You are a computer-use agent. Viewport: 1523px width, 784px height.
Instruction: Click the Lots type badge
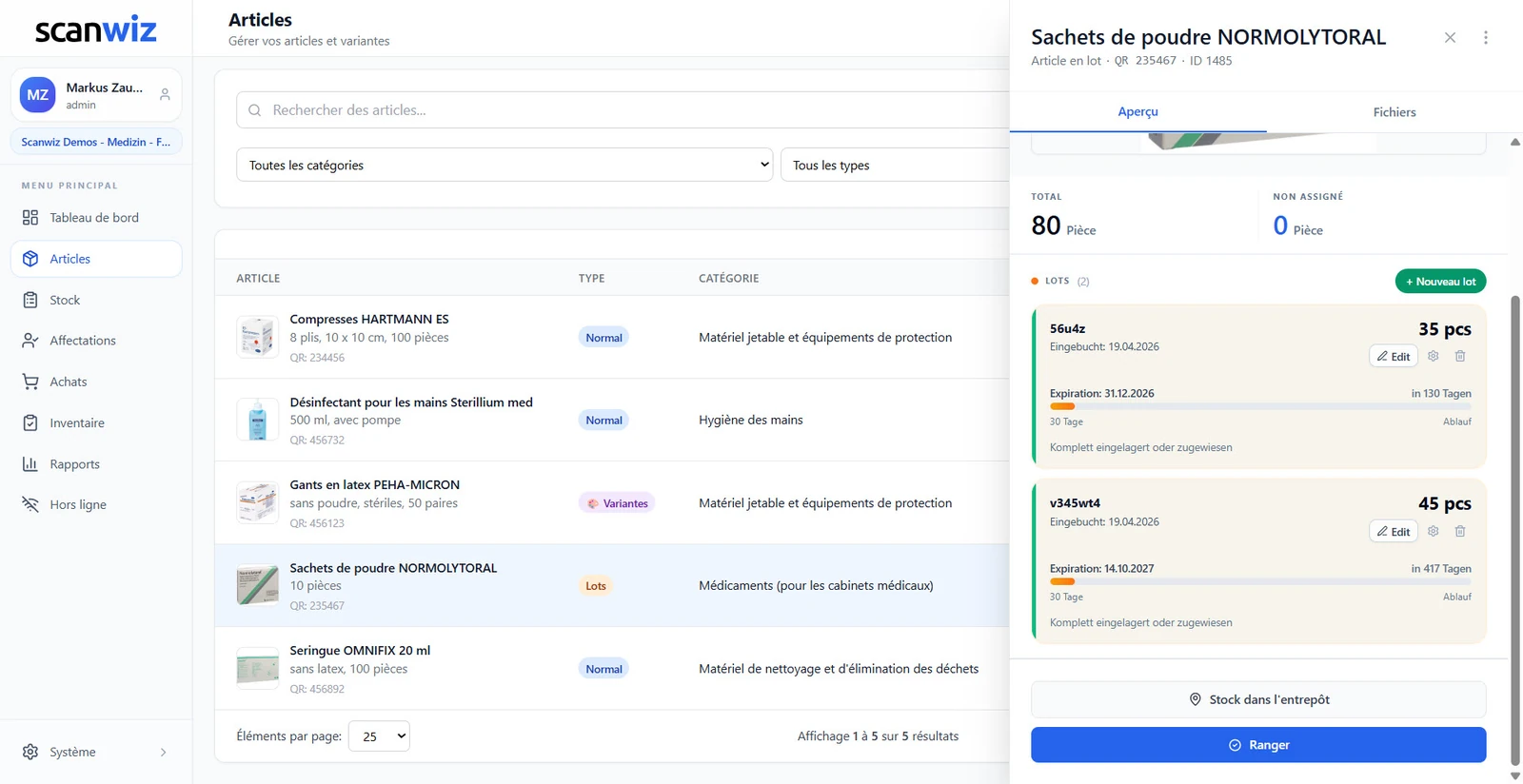coord(596,586)
